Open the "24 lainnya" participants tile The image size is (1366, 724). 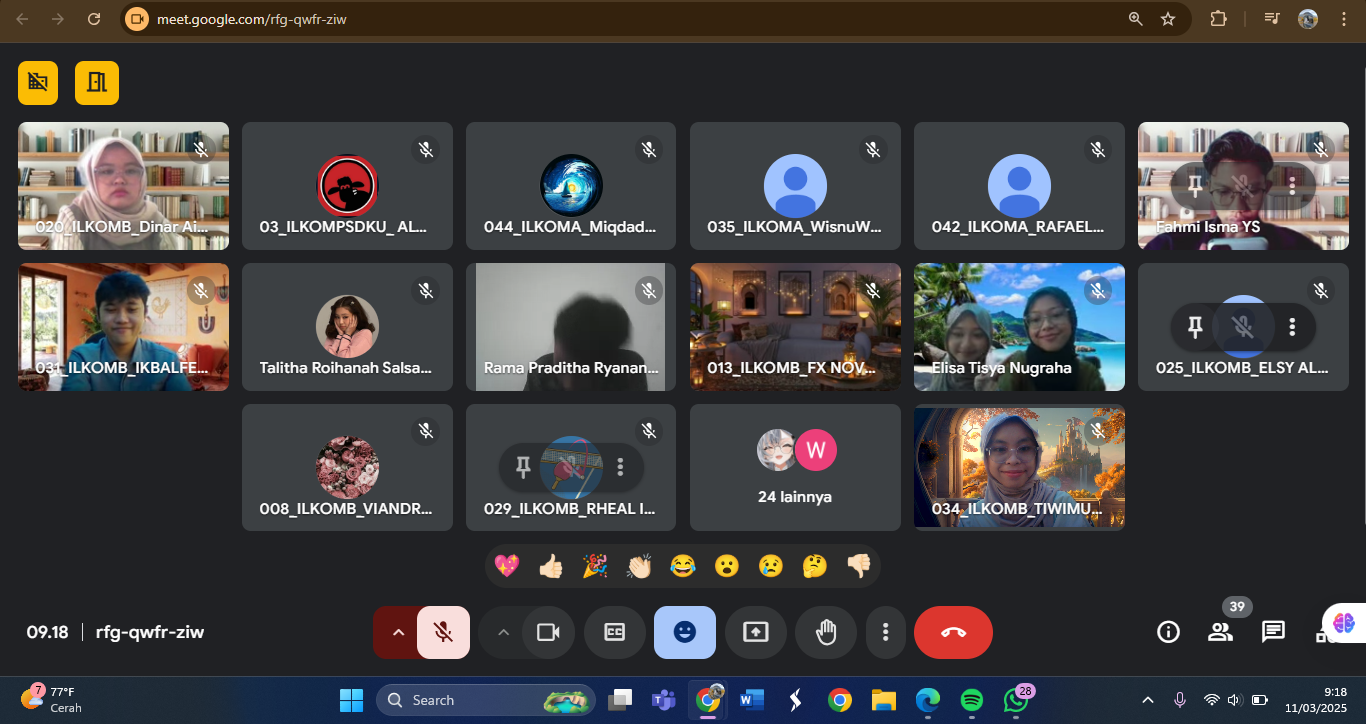click(x=794, y=467)
